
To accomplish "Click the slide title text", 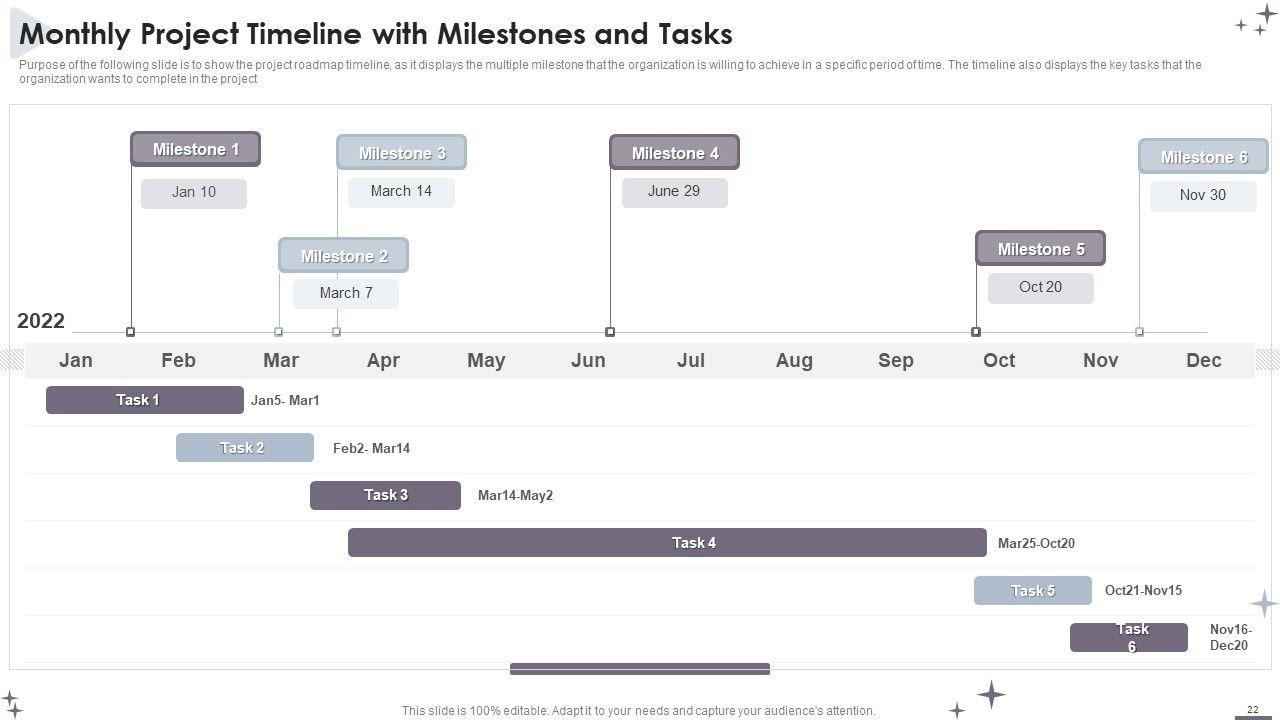I will tap(376, 34).
